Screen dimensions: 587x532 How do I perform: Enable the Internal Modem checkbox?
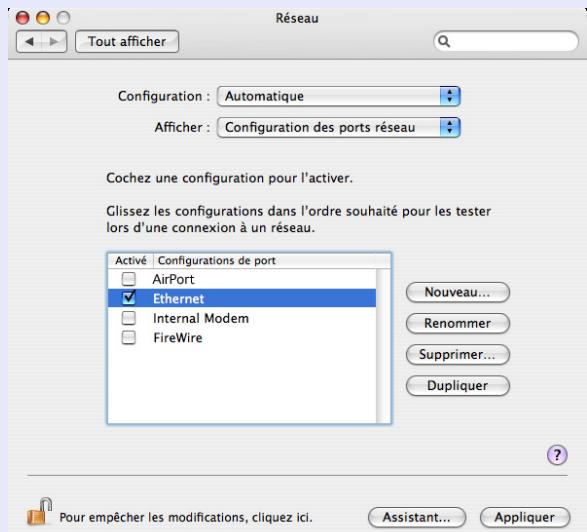[129, 318]
